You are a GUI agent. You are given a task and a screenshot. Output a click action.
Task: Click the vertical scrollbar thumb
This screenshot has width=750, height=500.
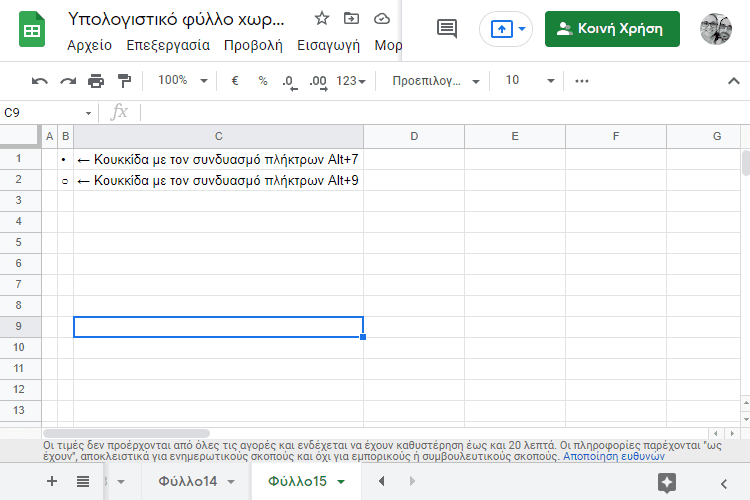coord(746,163)
